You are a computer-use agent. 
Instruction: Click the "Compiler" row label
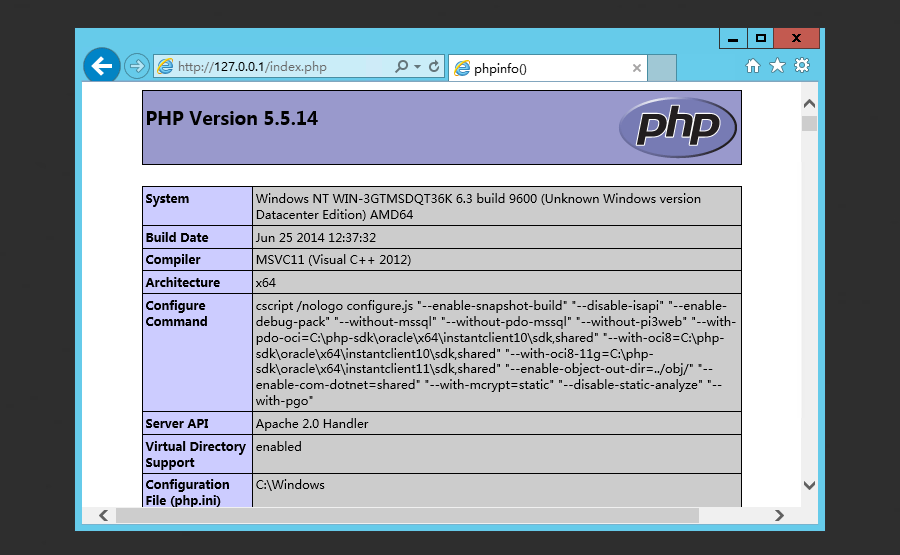click(x=173, y=259)
